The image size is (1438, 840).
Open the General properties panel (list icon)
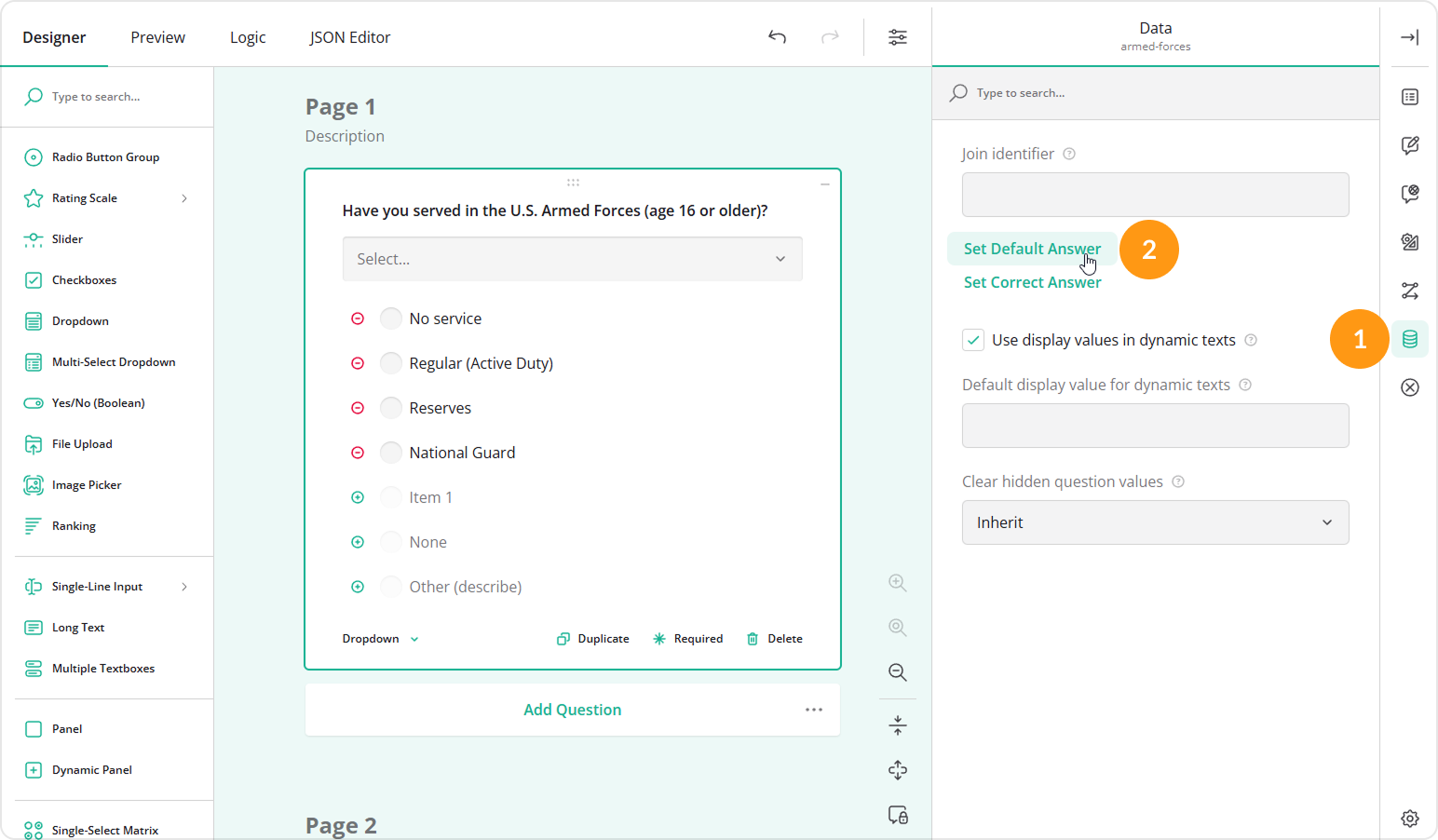click(1410, 97)
